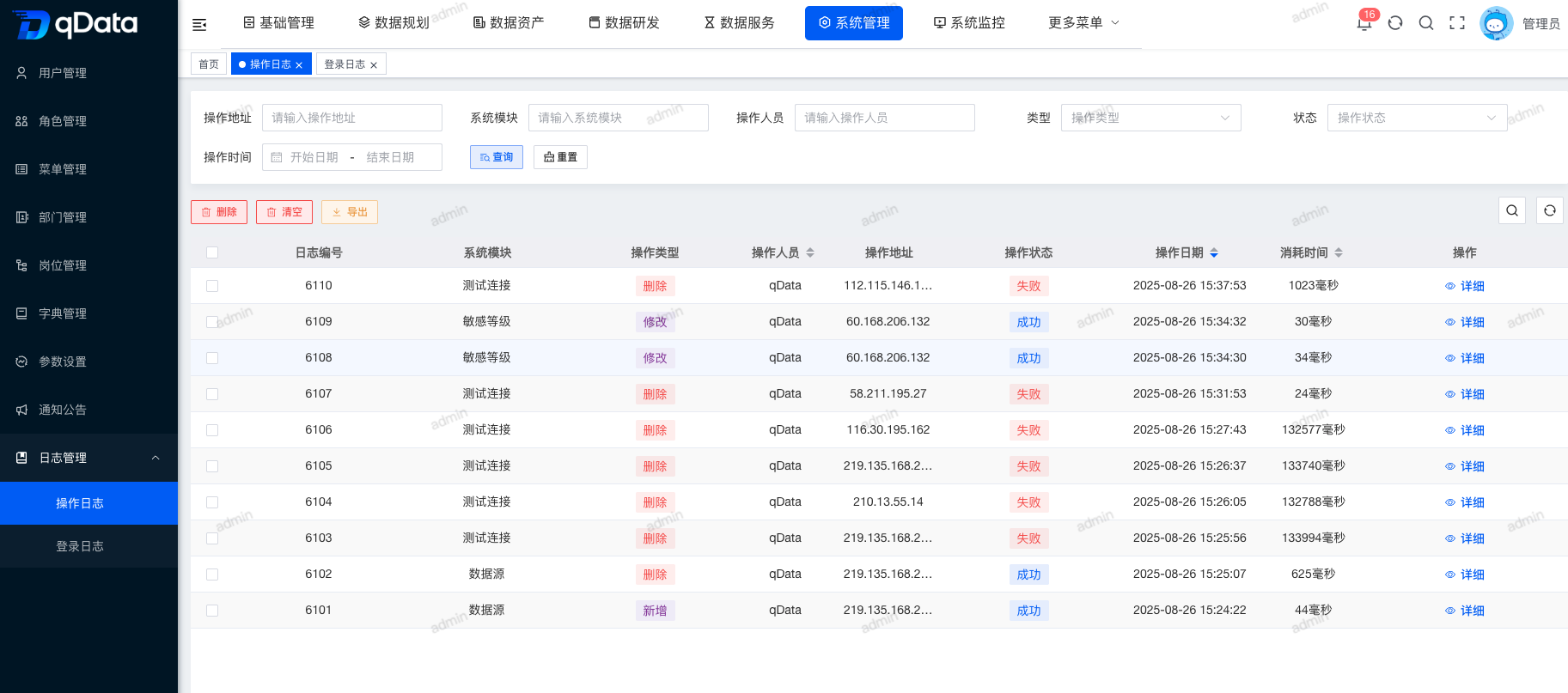The height and width of the screenshot is (693, 1568).
Task: Open 登录日志 in sidebar submenu
Action: click(88, 546)
